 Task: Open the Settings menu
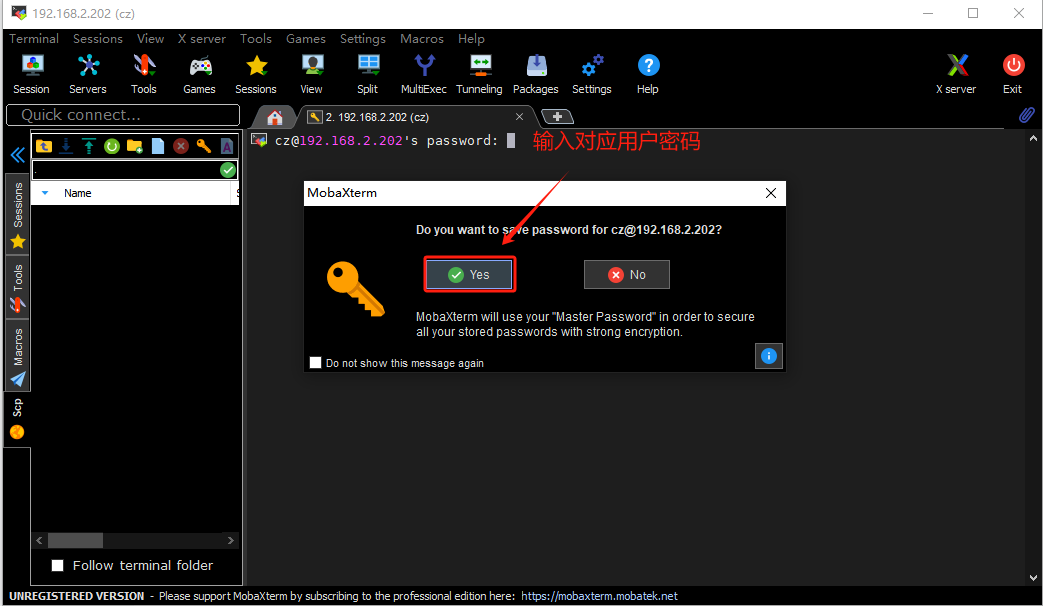tap(363, 39)
